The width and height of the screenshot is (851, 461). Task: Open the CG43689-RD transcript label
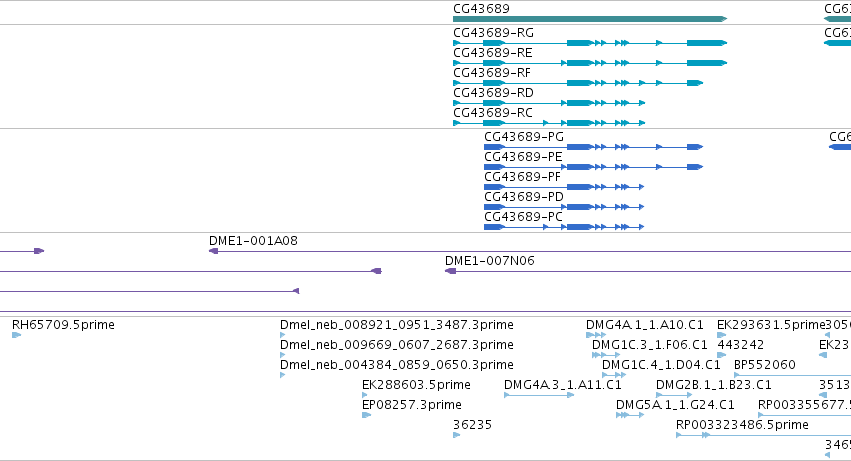coord(493,93)
